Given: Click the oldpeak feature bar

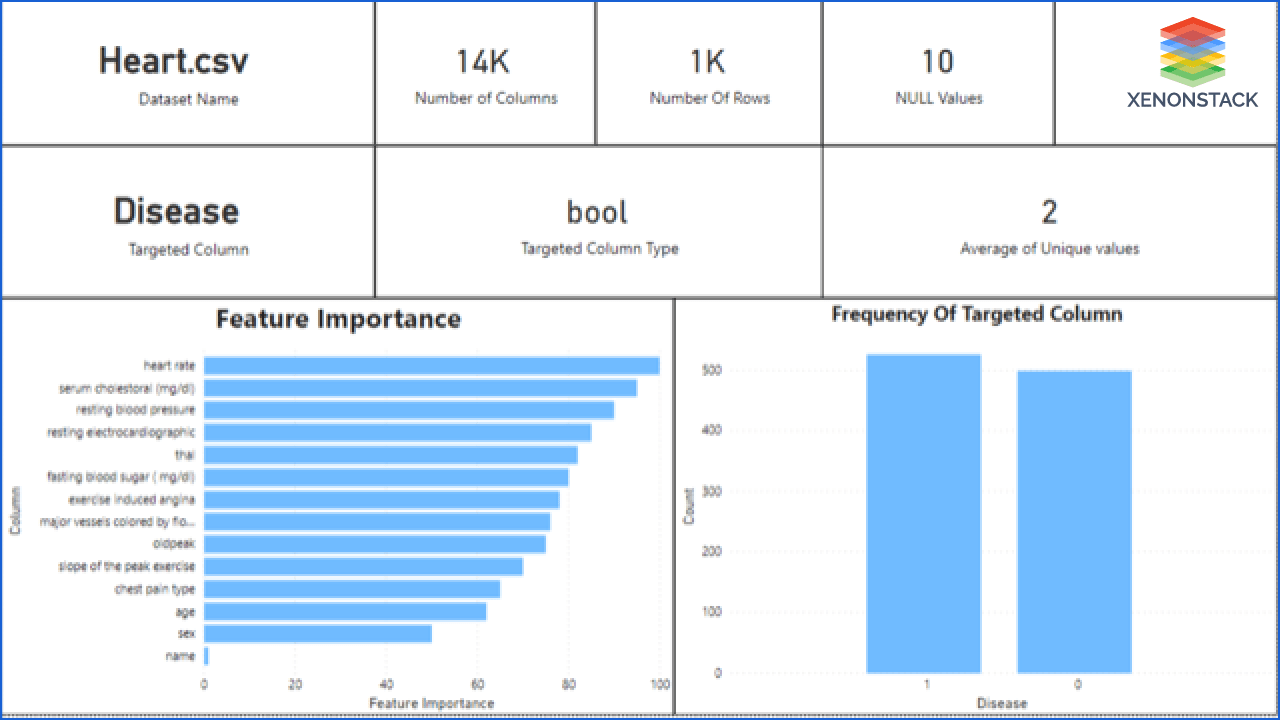Looking at the screenshot, I should (375, 544).
